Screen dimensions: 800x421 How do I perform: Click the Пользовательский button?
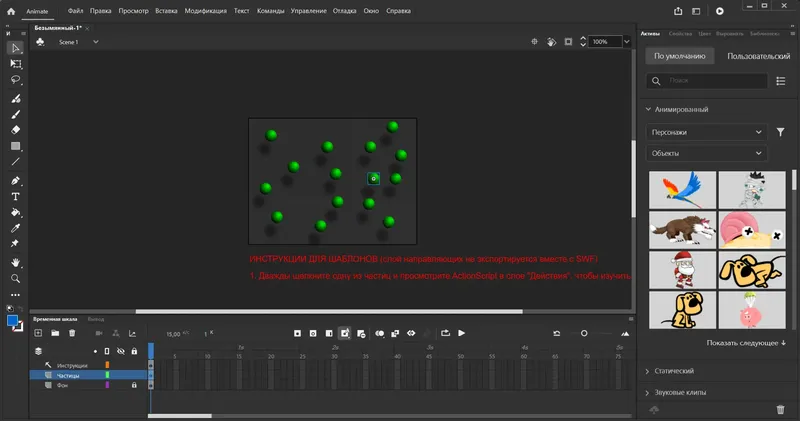(x=759, y=56)
